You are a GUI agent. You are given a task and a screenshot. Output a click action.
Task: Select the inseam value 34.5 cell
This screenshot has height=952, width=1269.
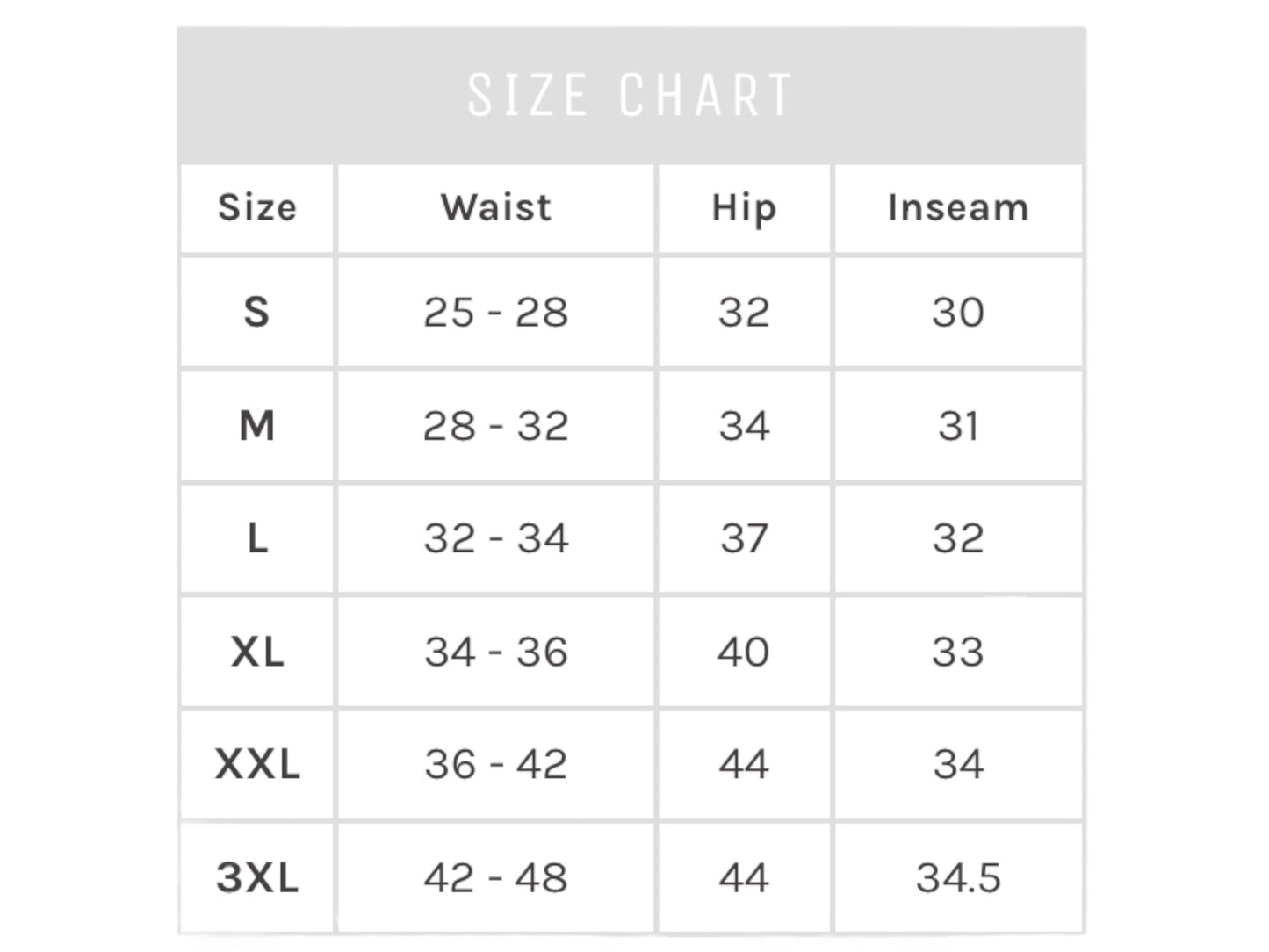(x=958, y=877)
